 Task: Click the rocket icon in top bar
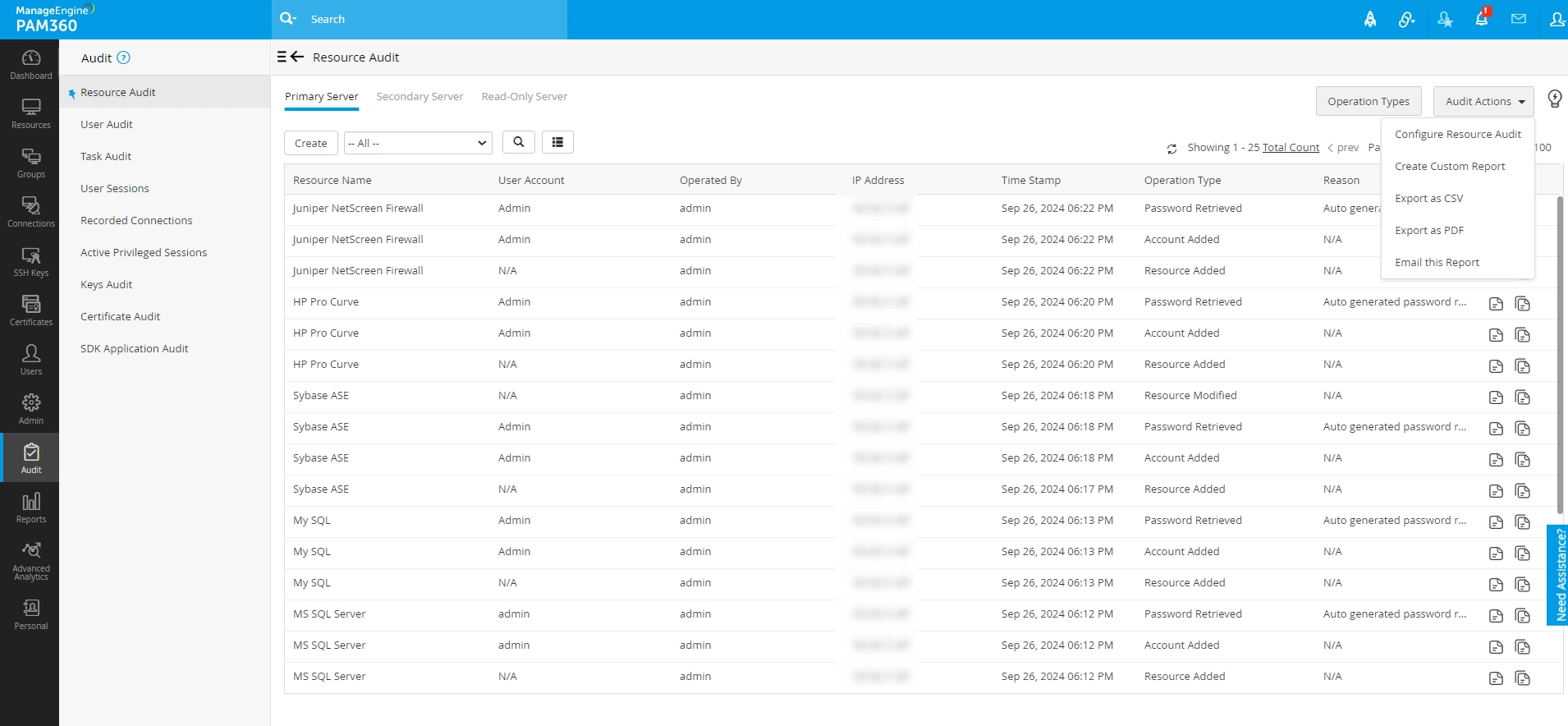click(x=1370, y=19)
